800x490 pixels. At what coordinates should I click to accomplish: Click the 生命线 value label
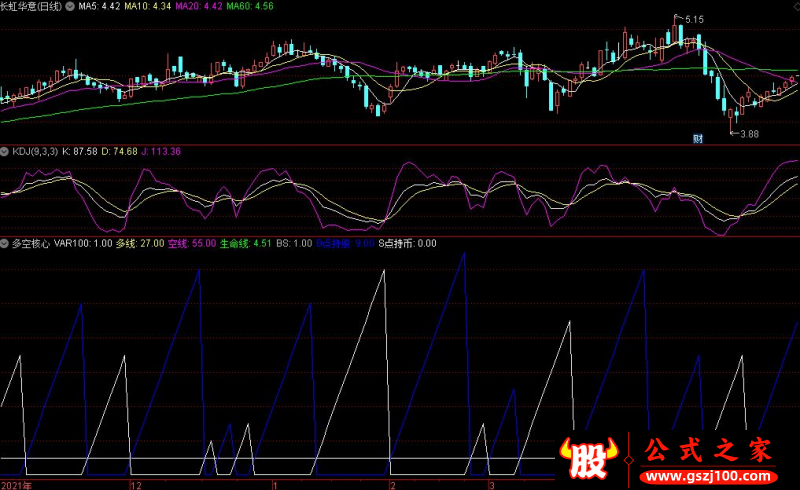coord(245,243)
